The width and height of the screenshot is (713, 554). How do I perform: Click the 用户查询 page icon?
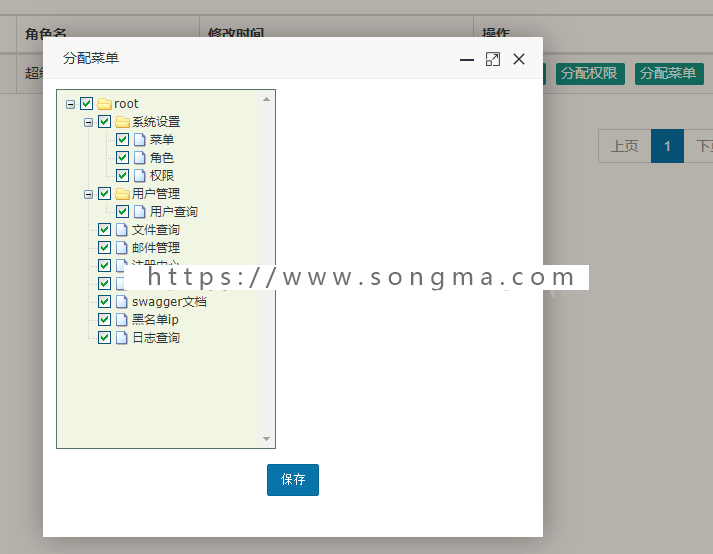coord(140,212)
